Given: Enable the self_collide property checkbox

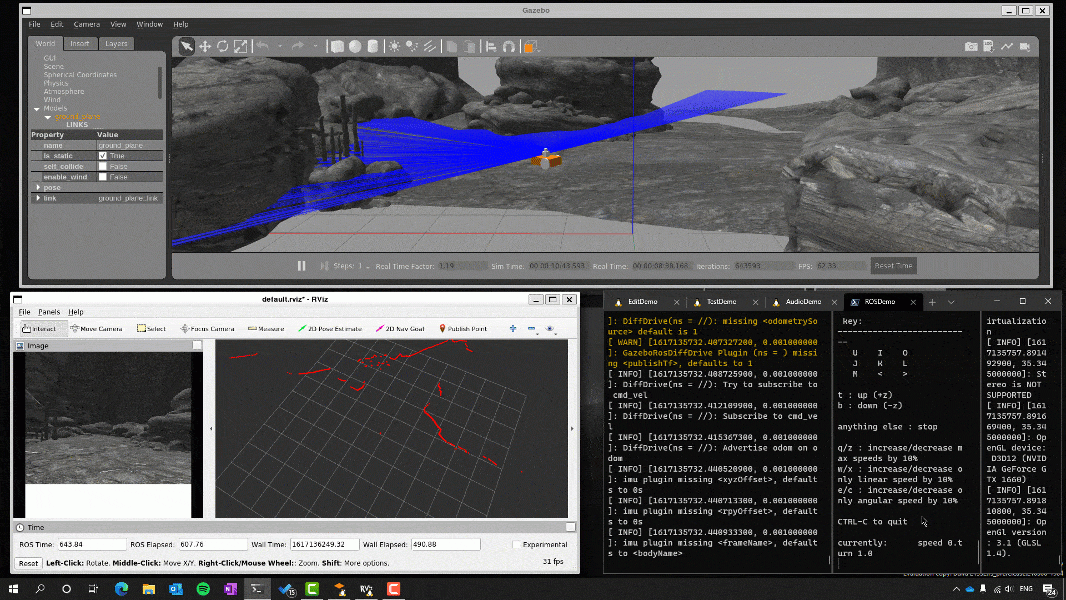Looking at the screenshot, I should (102, 166).
